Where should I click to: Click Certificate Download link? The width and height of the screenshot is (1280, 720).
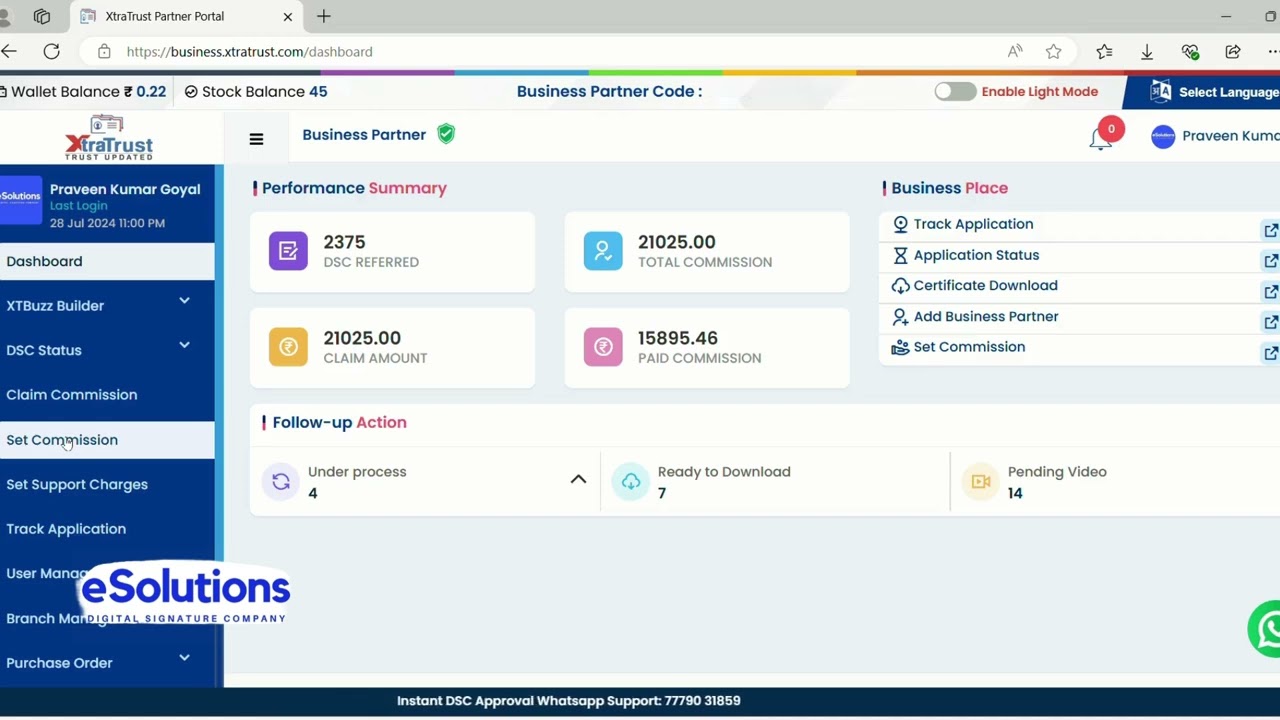(x=985, y=285)
